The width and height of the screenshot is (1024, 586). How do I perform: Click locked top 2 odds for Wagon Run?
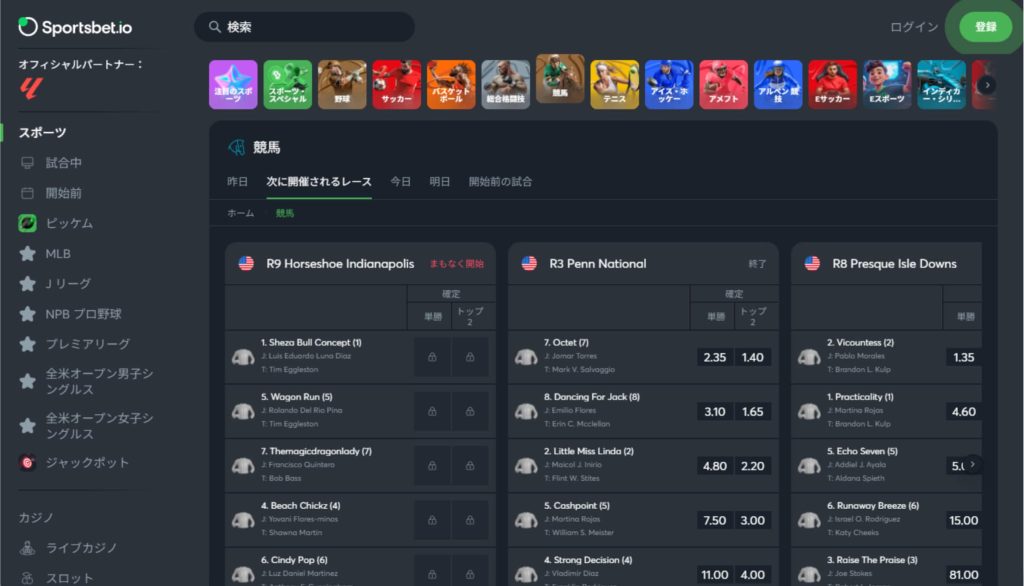pos(470,412)
